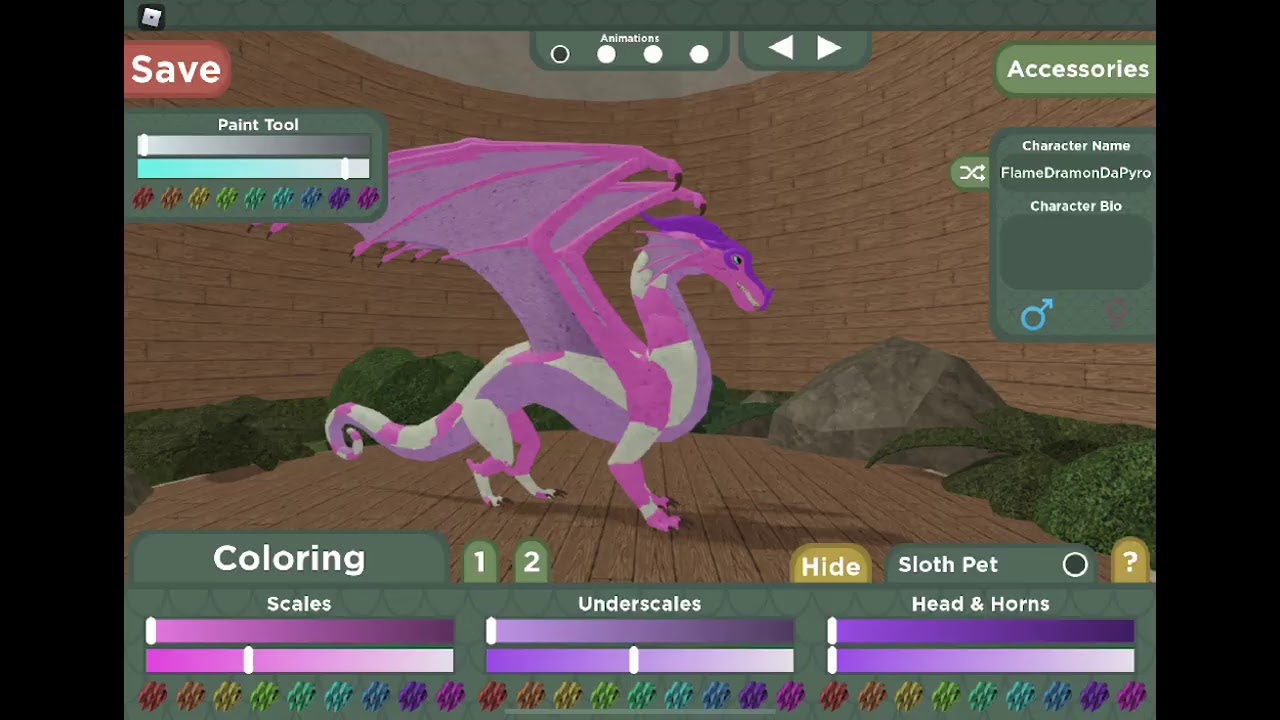Pick purple in Paint Tool swatches

coord(340,199)
